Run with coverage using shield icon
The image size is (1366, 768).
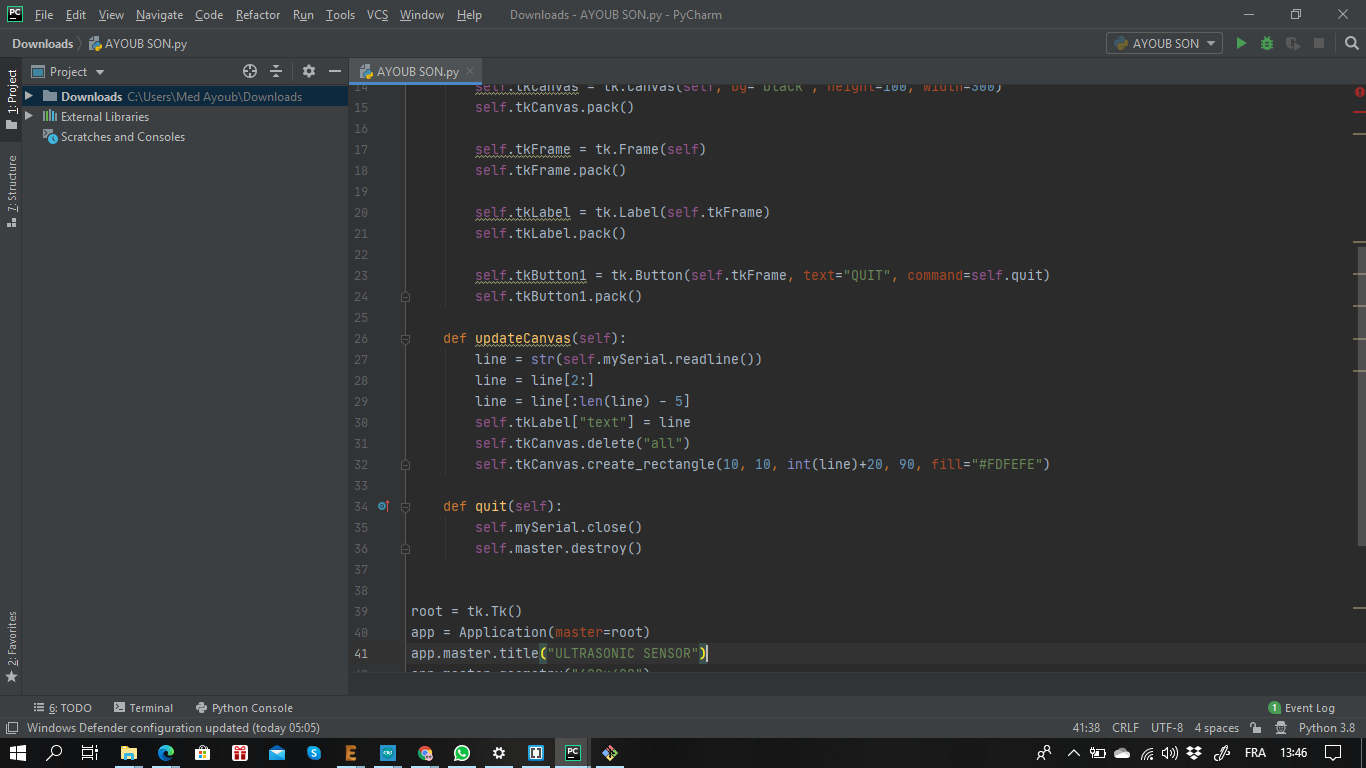pyautogui.click(x=1293, y=43)
